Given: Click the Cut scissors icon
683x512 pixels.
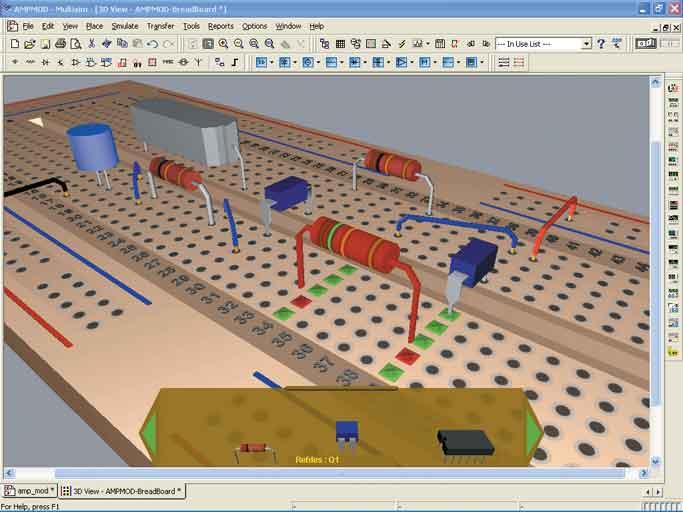Looking at the screenshot, I should point(91,44).
